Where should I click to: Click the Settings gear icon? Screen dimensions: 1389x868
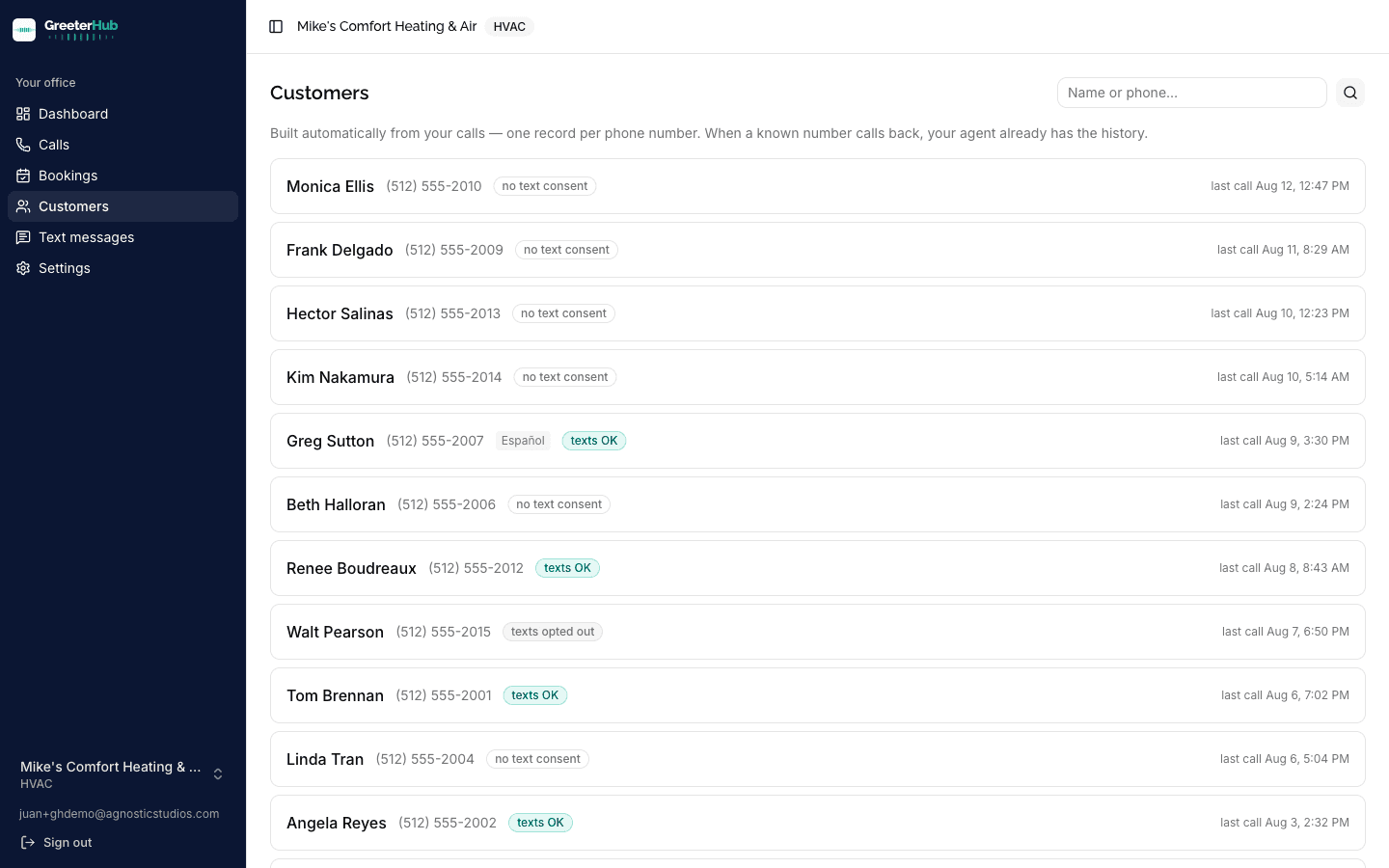point(23,268)
